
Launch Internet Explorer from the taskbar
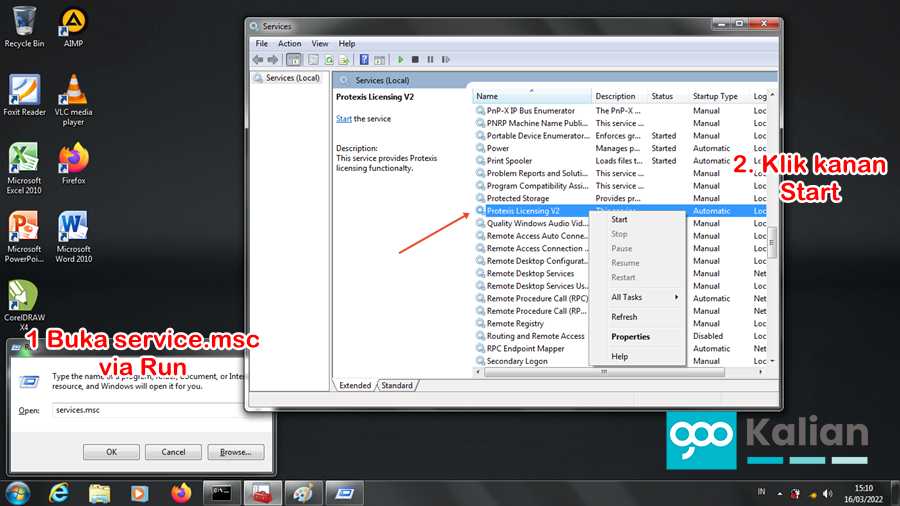coord(58,492)
